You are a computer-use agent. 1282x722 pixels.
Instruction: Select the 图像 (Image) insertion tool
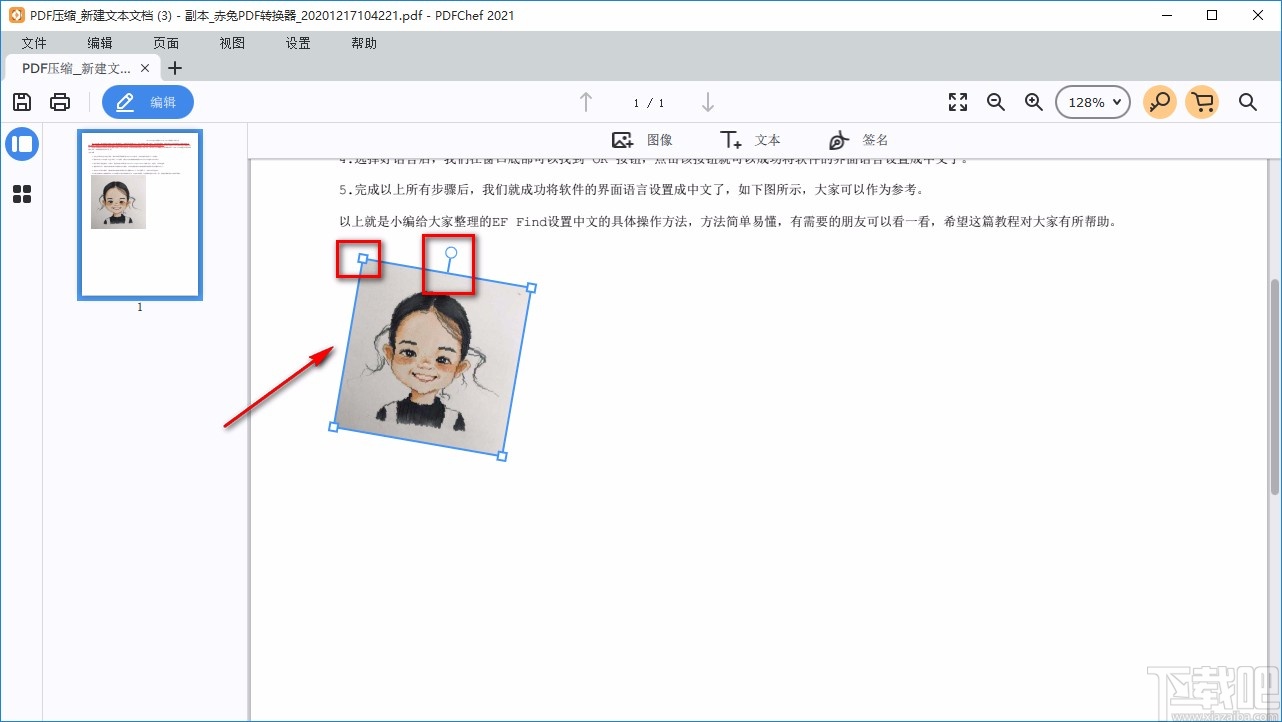(645, 139)
